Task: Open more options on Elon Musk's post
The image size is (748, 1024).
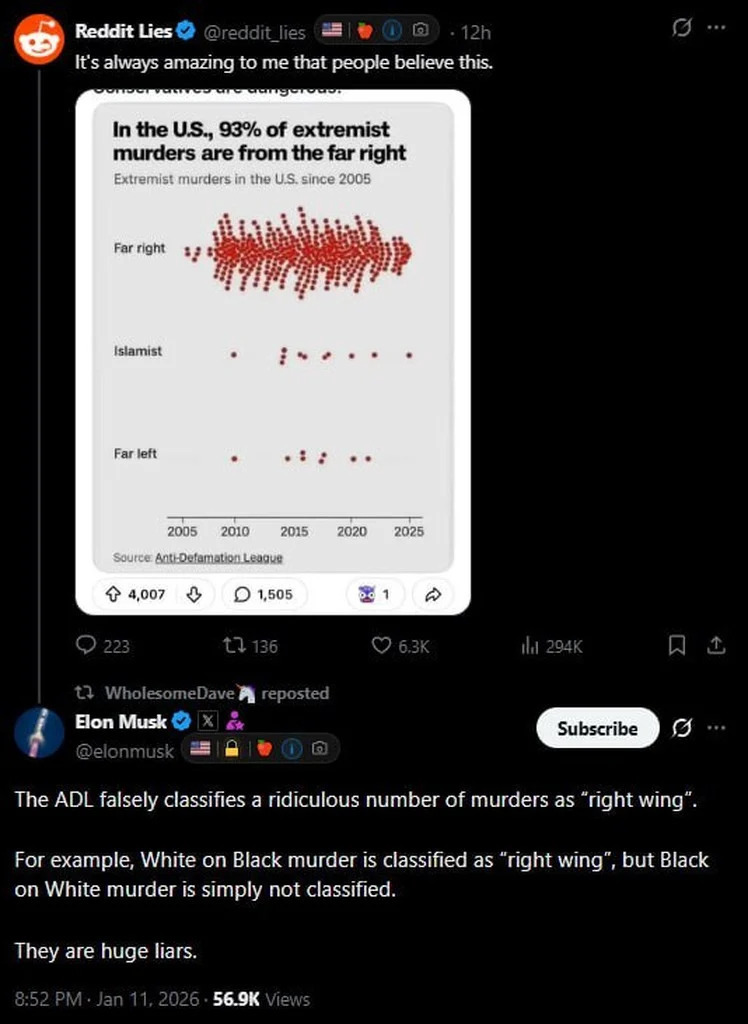Action: (x=716, y=728)
